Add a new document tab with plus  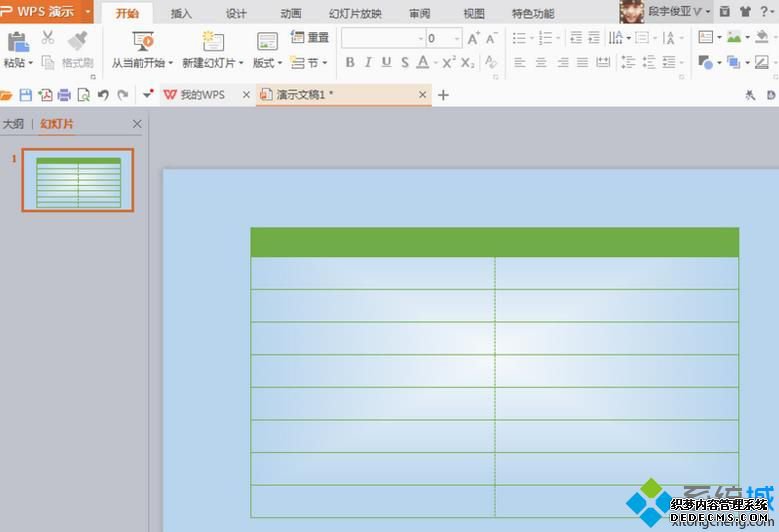point(443,95)
